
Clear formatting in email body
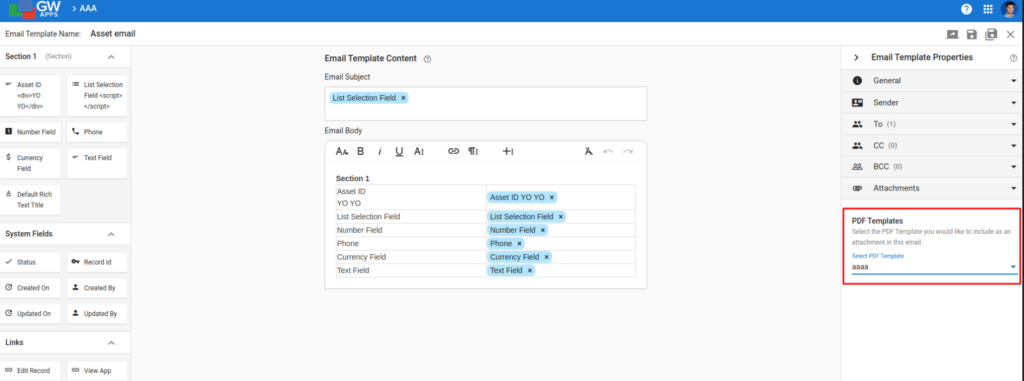pyautogui.click(x=588, y=151)
